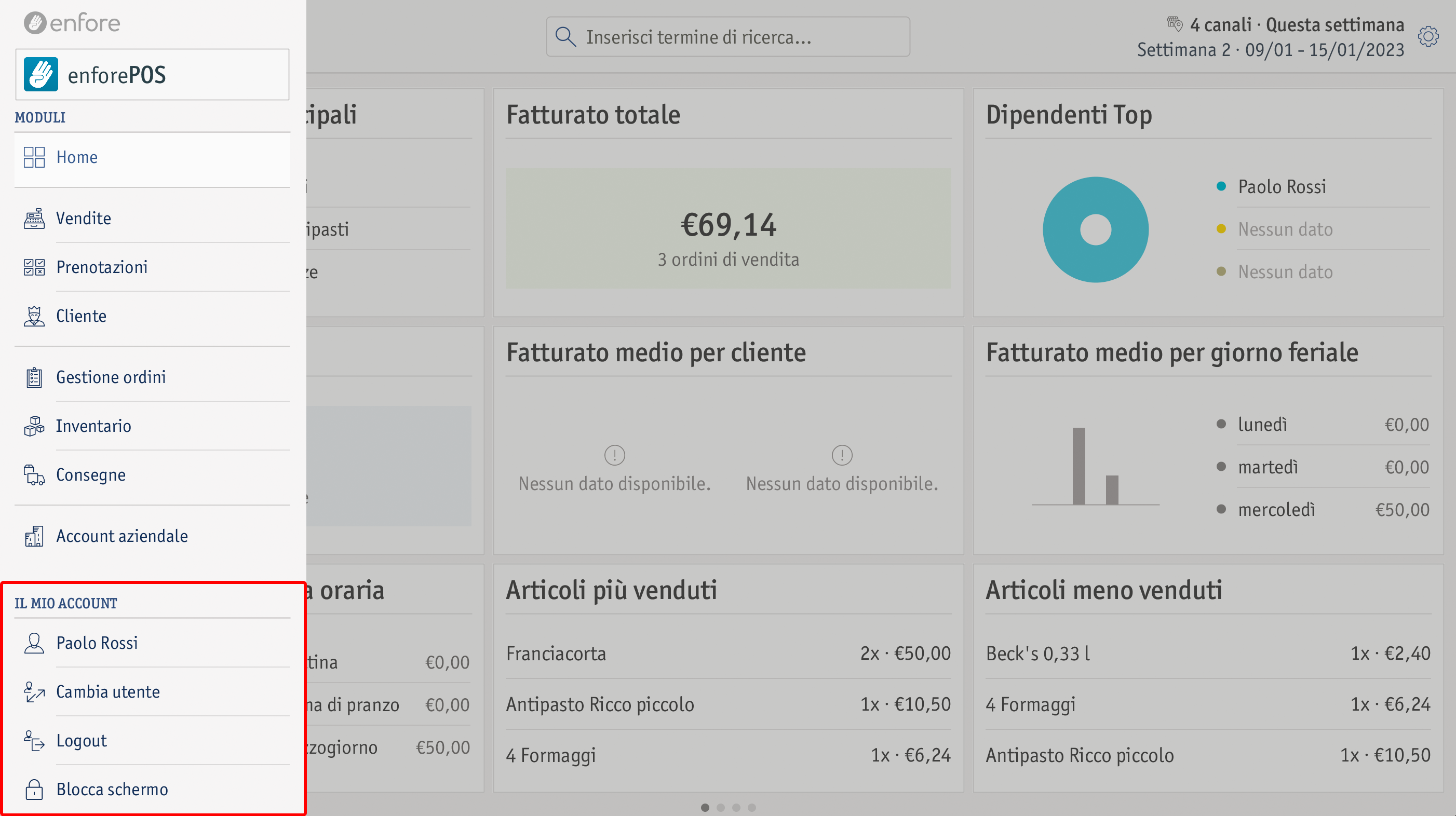Click the left Nessun dato disponibile warning icon

click(x=614, y=455)
